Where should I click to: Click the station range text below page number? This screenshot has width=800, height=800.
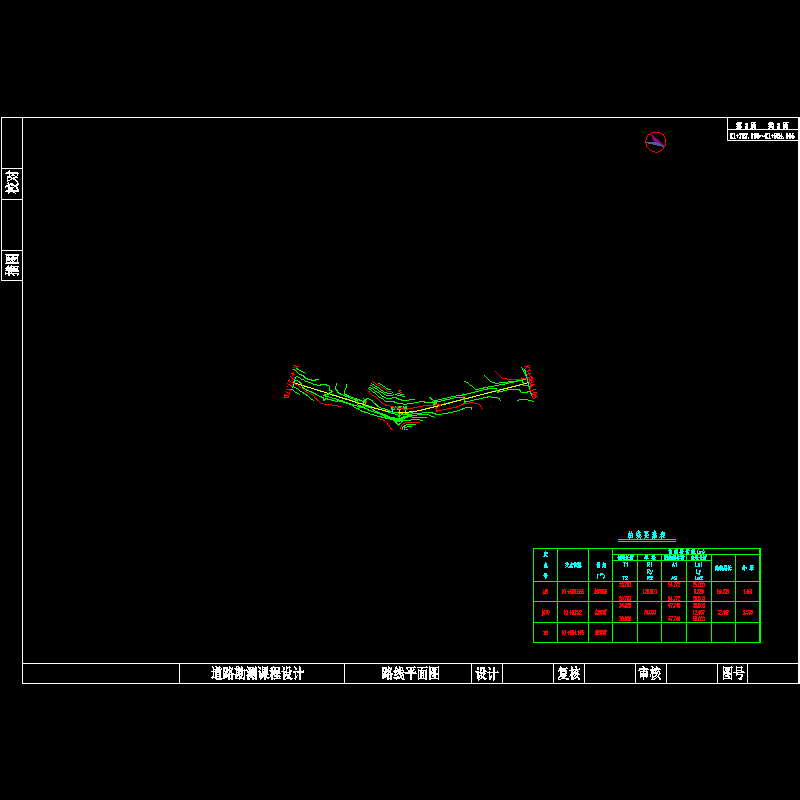click(763, 135)
